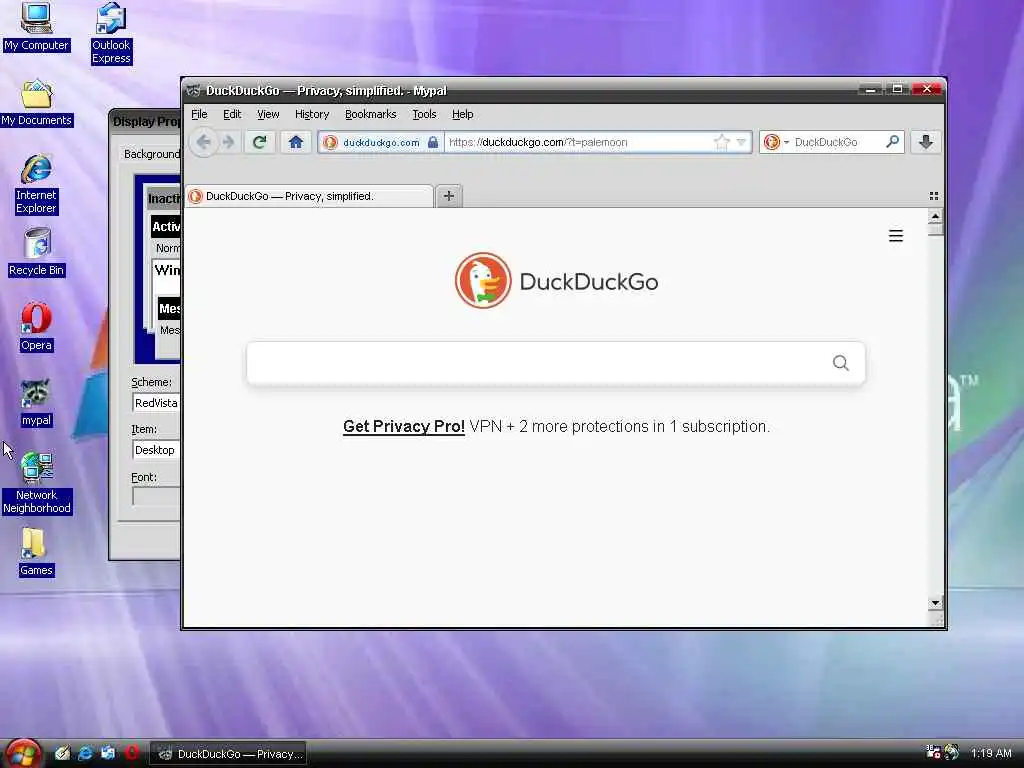The width and height of the screenshot is (1024, 768).
Task: Open the Item combo box in Display Properties
Action: (156, 450)
